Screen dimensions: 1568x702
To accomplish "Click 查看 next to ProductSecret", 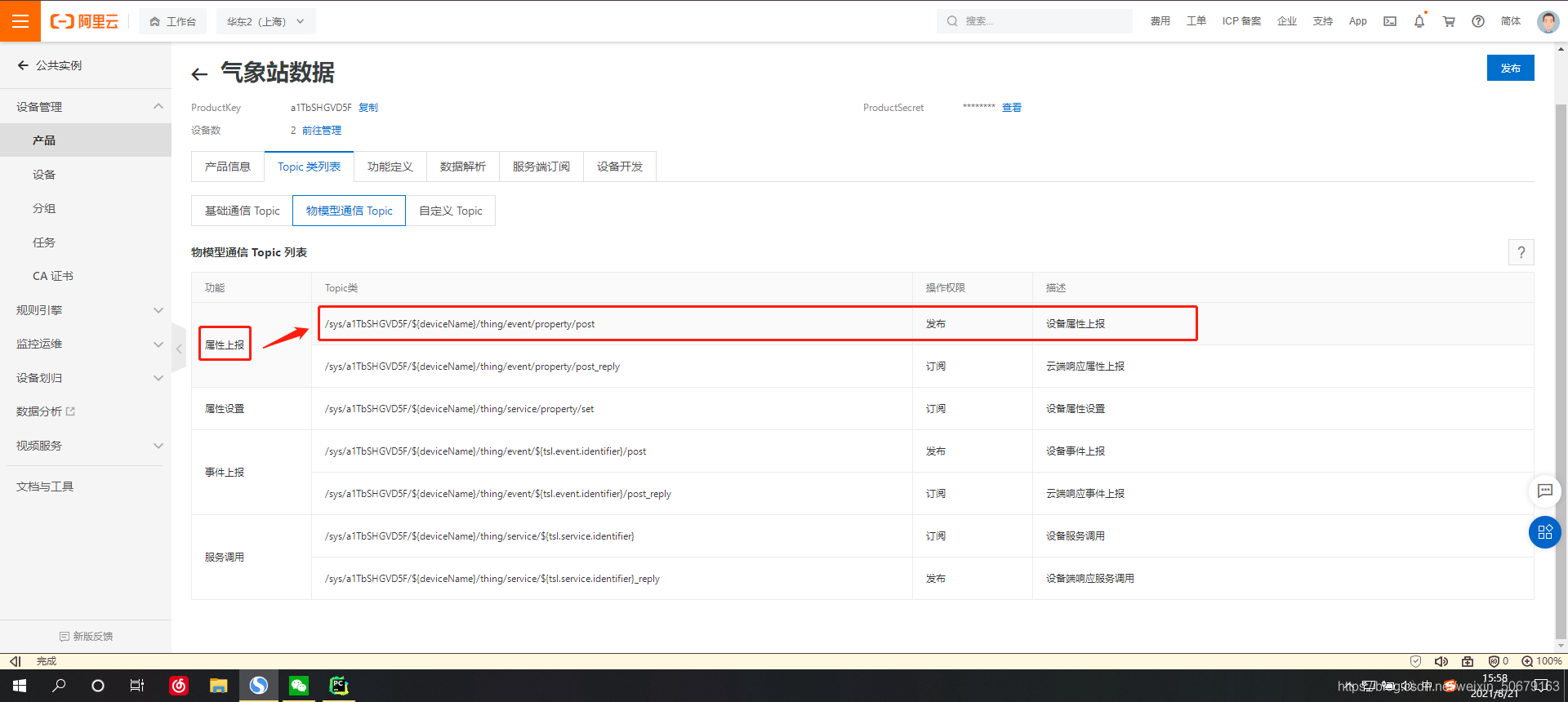I will click(1012, 108).
